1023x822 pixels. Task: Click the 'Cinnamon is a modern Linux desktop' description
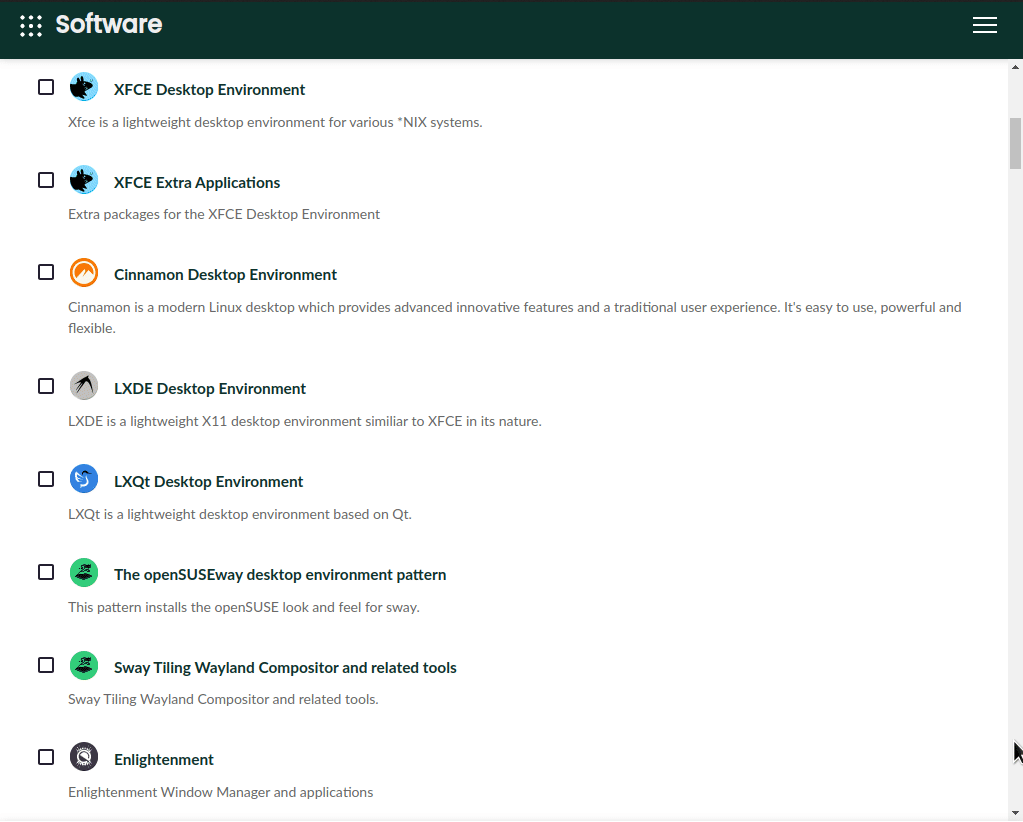tap(514, 318)
